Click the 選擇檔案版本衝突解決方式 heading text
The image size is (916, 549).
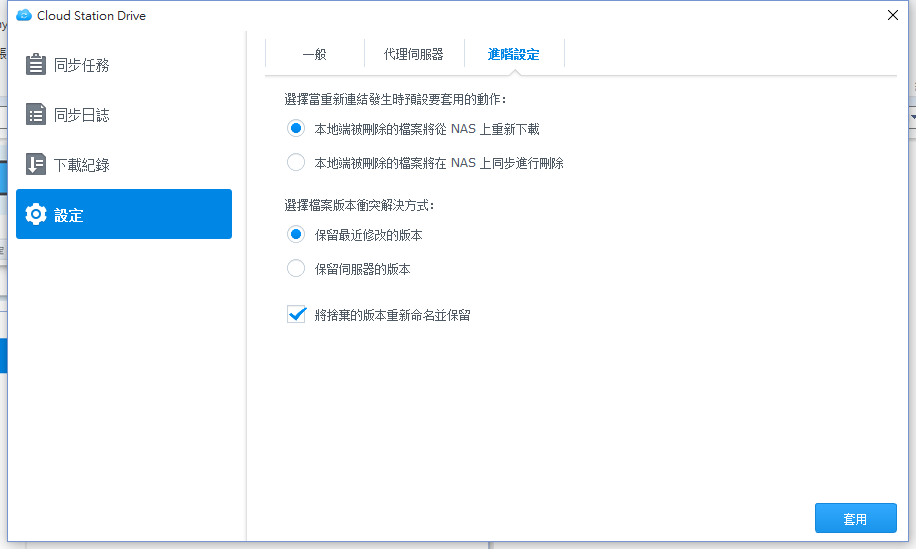point(359,206)
